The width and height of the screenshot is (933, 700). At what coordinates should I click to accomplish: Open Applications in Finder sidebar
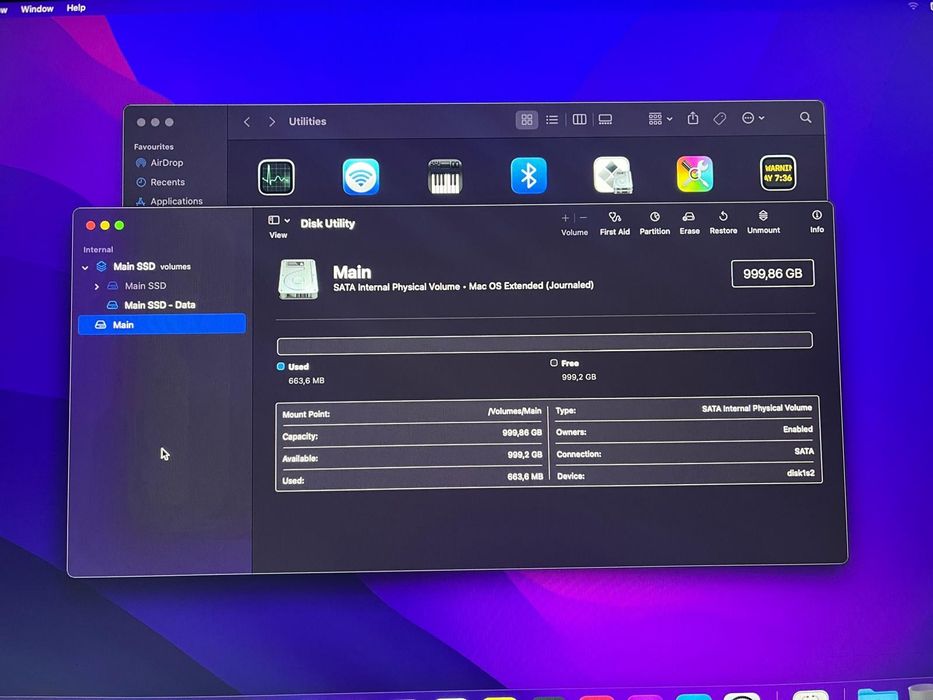(x=169, y=201)
